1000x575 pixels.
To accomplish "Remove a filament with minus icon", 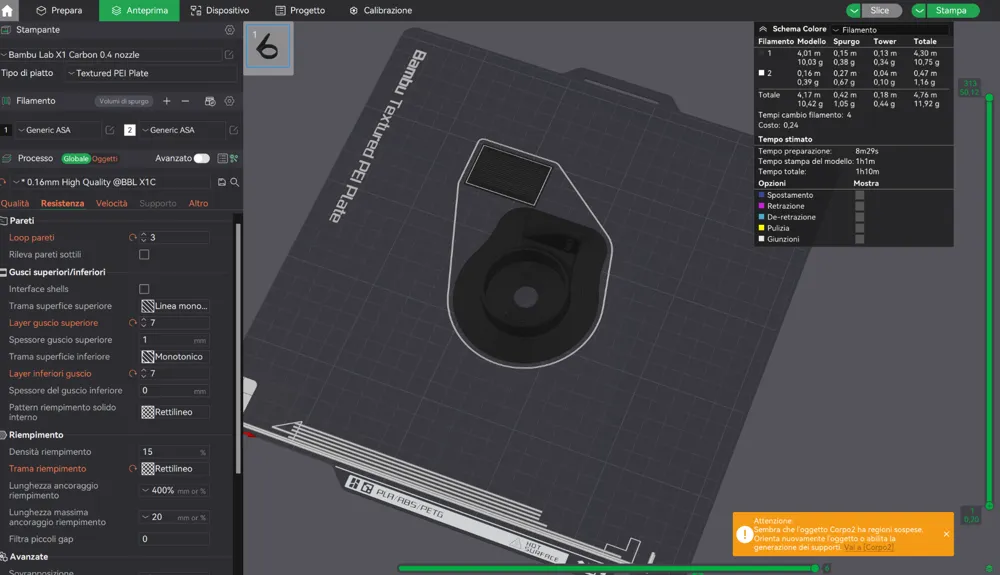I will point(185,101).
